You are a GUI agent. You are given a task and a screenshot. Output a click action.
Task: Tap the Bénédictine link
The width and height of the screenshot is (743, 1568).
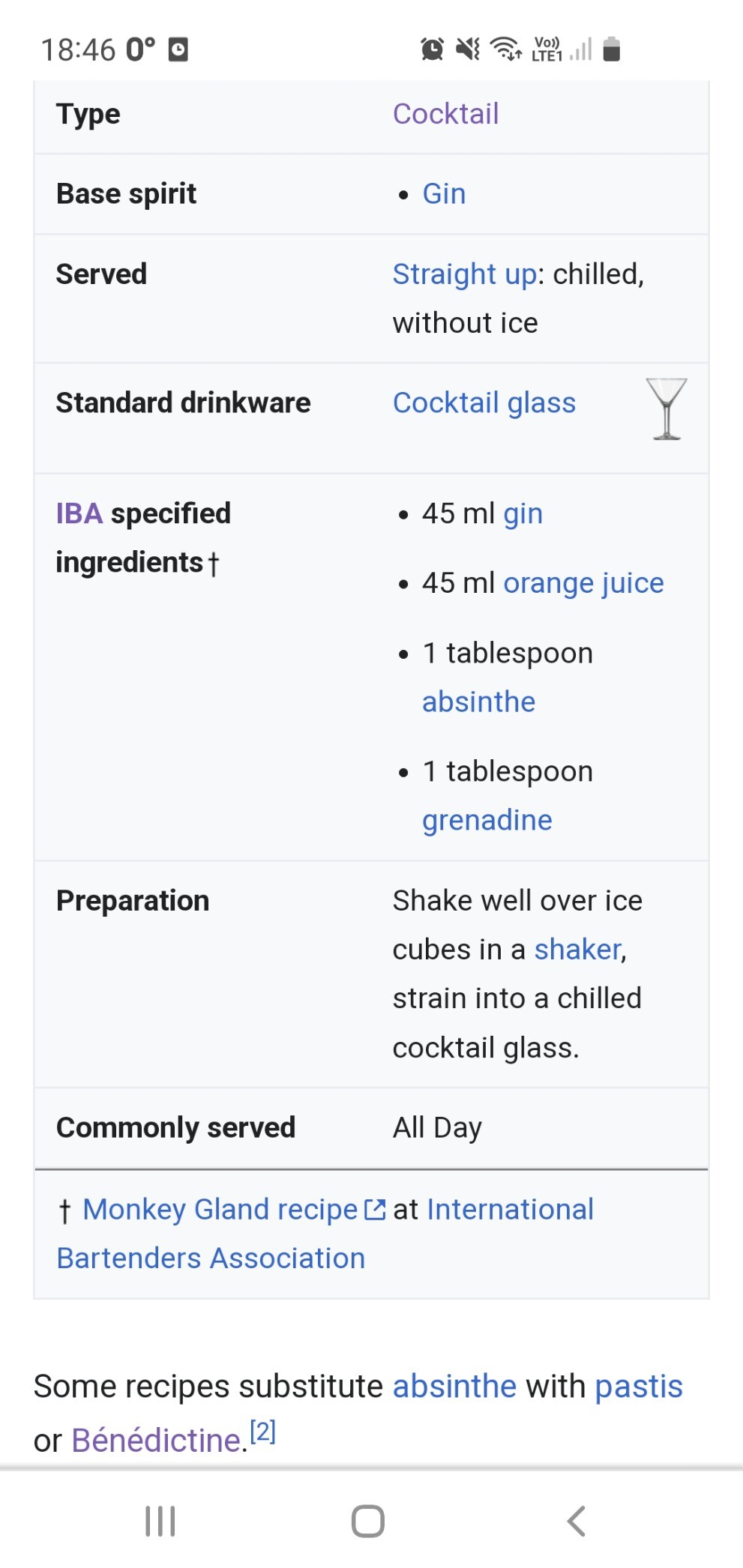pyautogui.click(x=156, y=1440)
